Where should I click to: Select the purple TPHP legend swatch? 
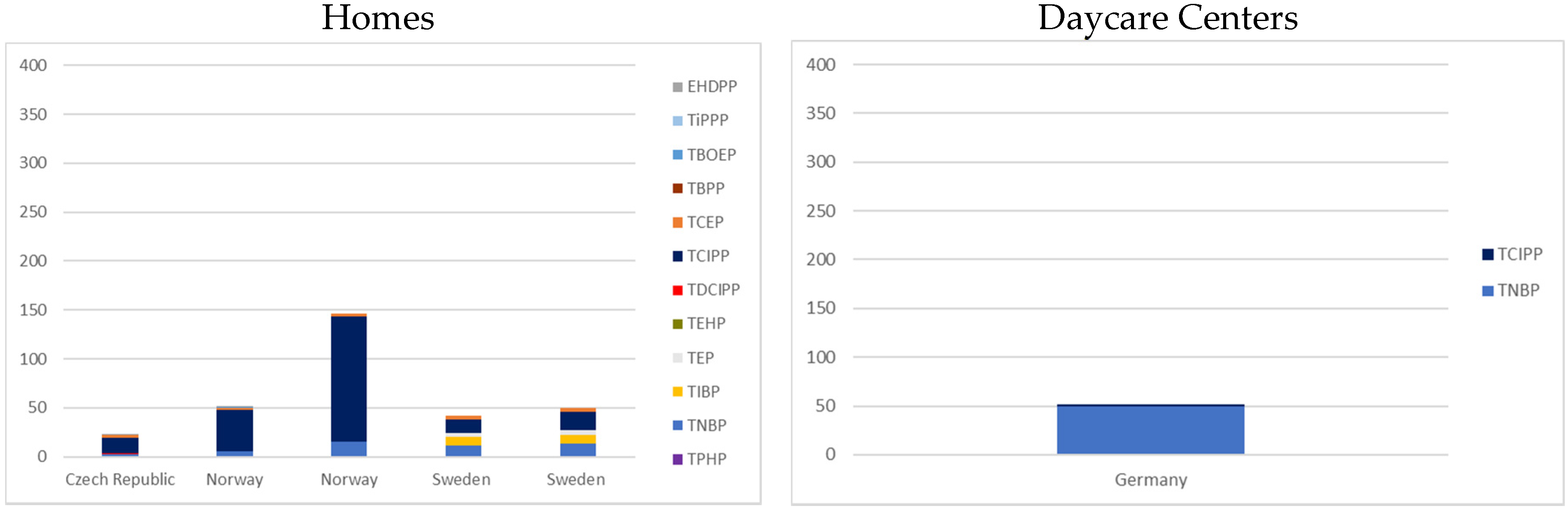click(x=677, y=459)
